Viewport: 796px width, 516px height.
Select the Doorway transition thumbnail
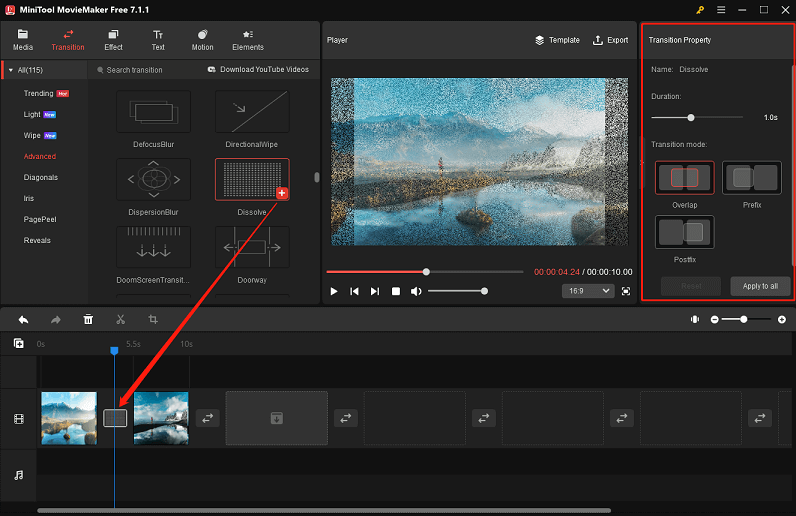click(x=252, y=247)
